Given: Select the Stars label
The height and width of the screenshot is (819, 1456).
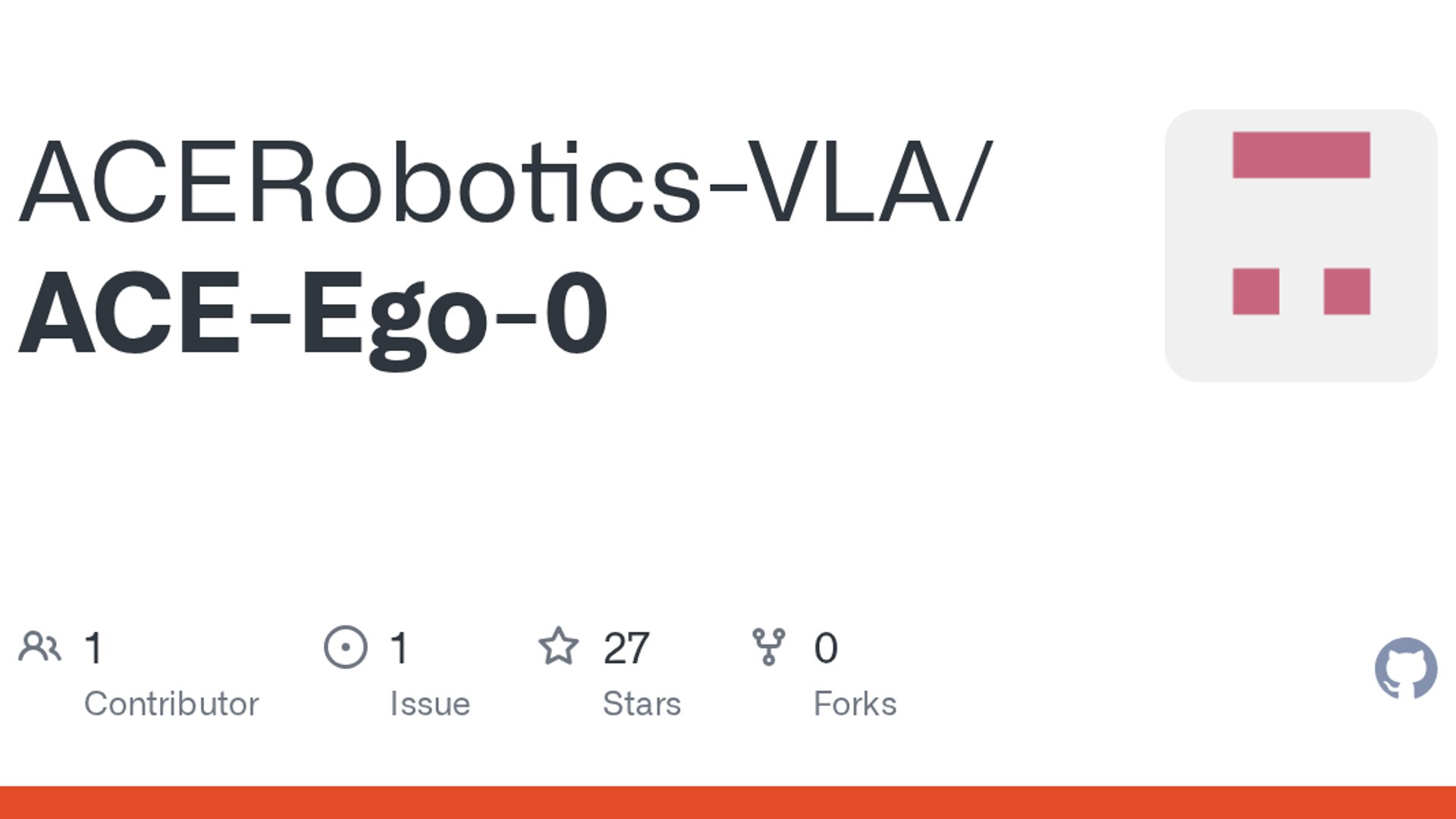Looking at the screenshot, I should (x=642, y=704).
